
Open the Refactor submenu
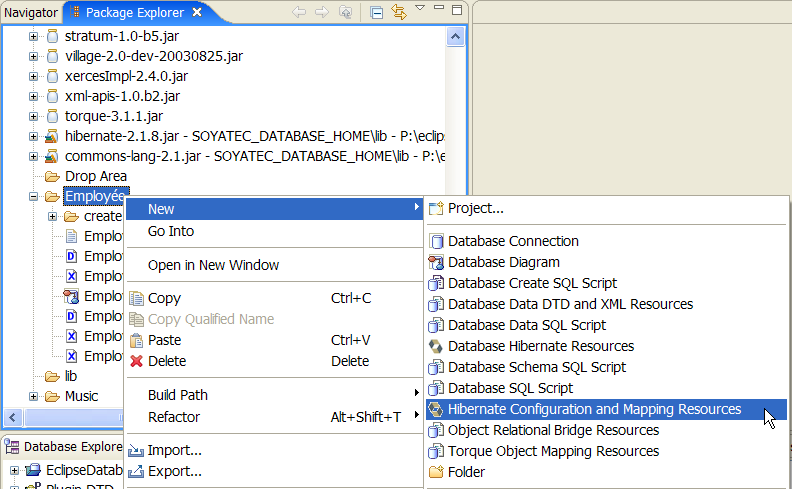coord(273,417)
